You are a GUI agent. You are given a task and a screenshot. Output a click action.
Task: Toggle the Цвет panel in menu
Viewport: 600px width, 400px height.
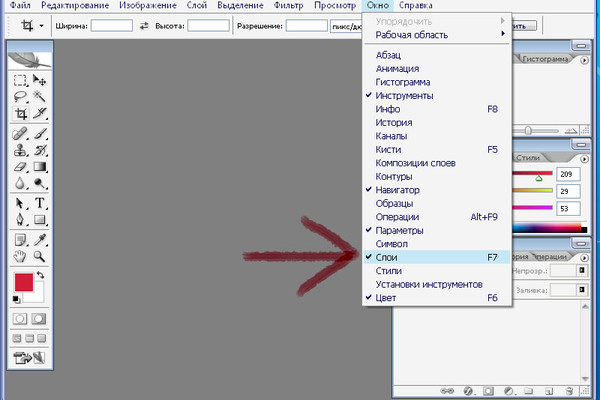click(x=436, y=298)
